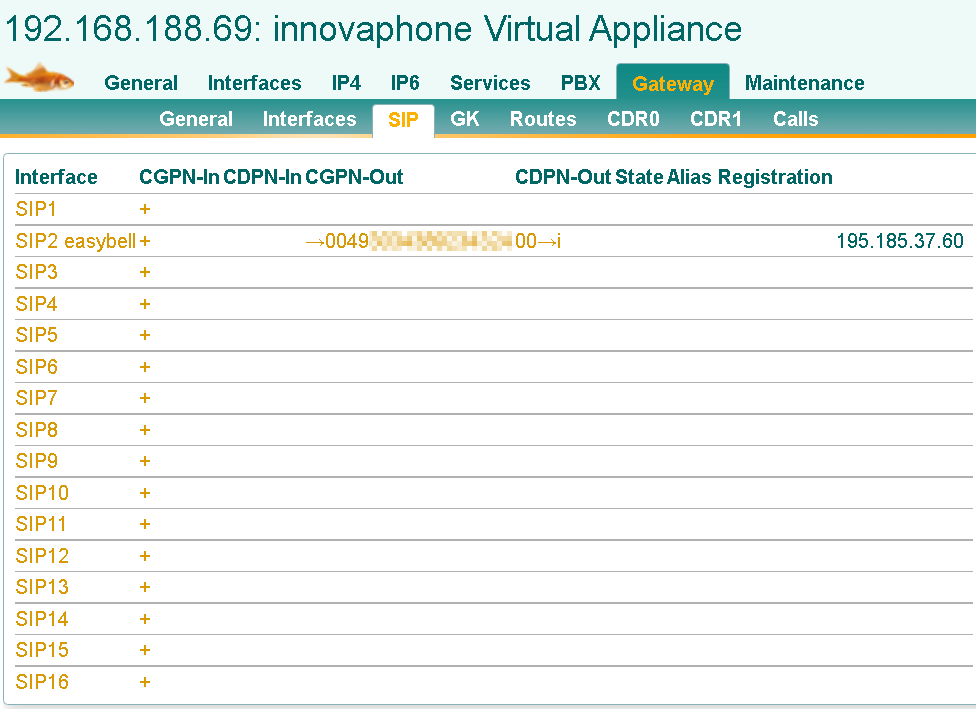The width and height of the screenshot is (976, 709).
Task: Open the SIP10 interface configuration
Action: (x=42, y=493)
